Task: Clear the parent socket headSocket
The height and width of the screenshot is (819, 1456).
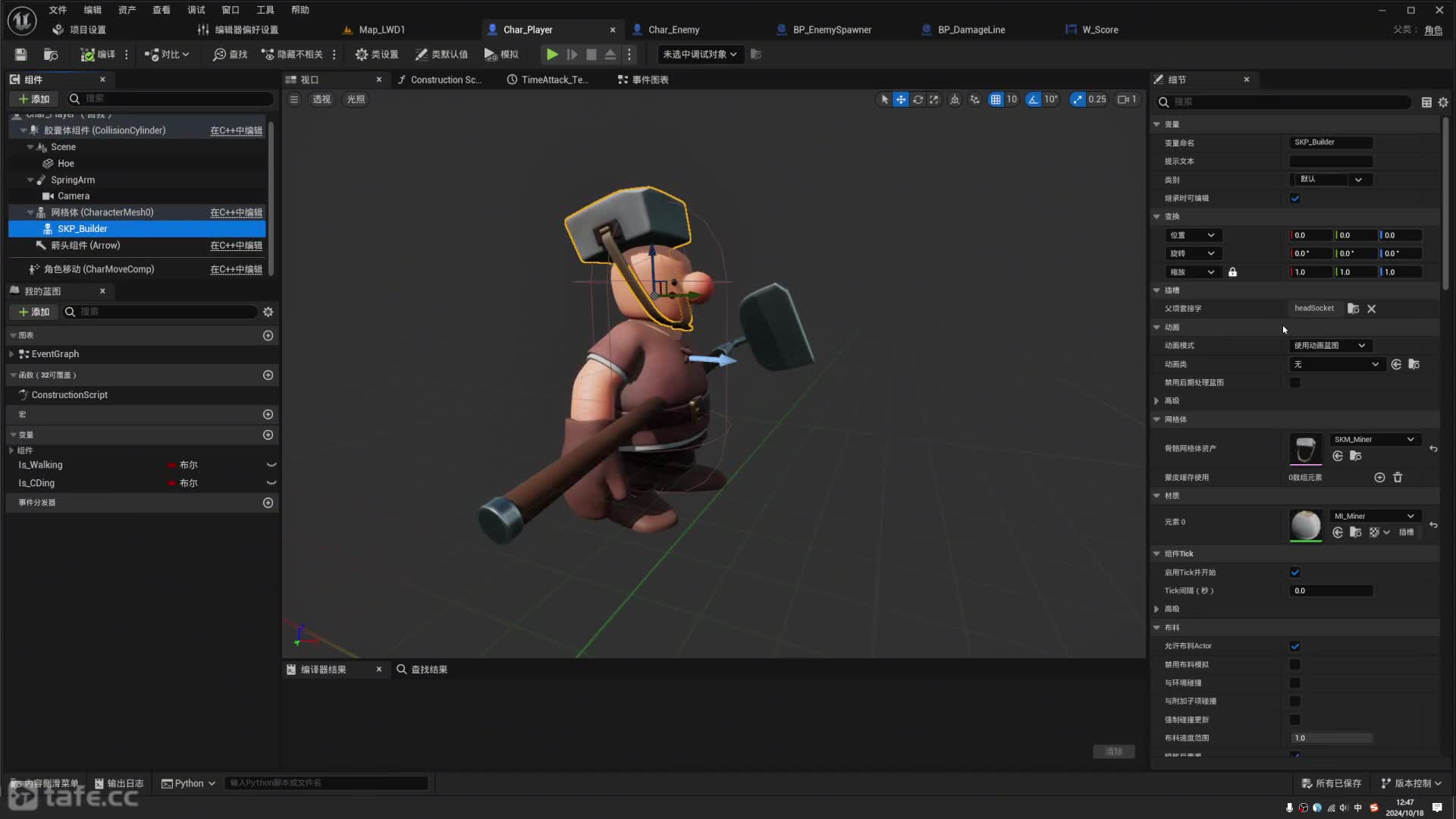Action: pos(1371,309)
